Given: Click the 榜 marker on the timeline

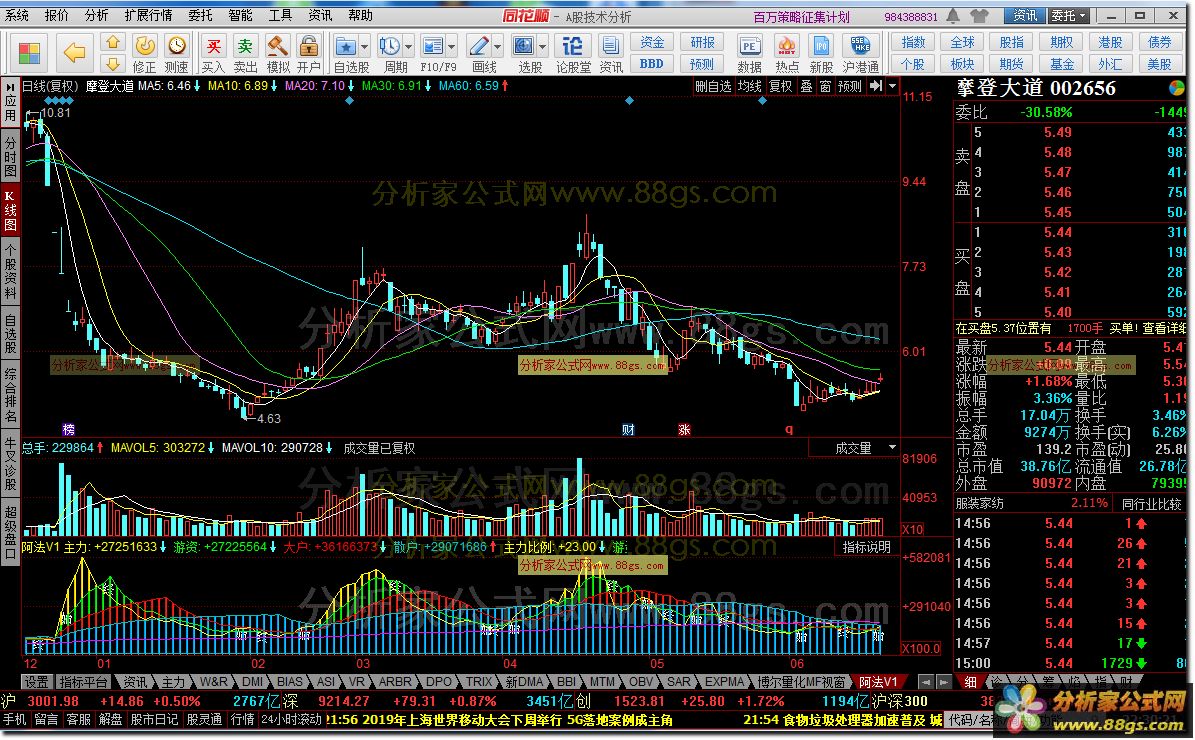Looking at the screenshot, I should tap(69, 430).
